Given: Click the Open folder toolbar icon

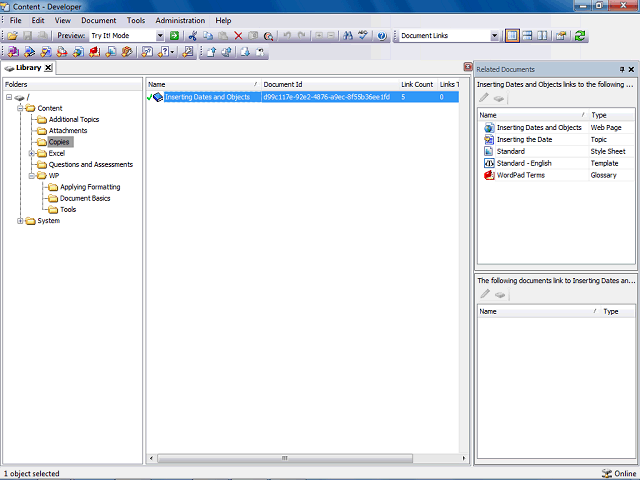Looking at the screenshot, I should pos(13,36).
